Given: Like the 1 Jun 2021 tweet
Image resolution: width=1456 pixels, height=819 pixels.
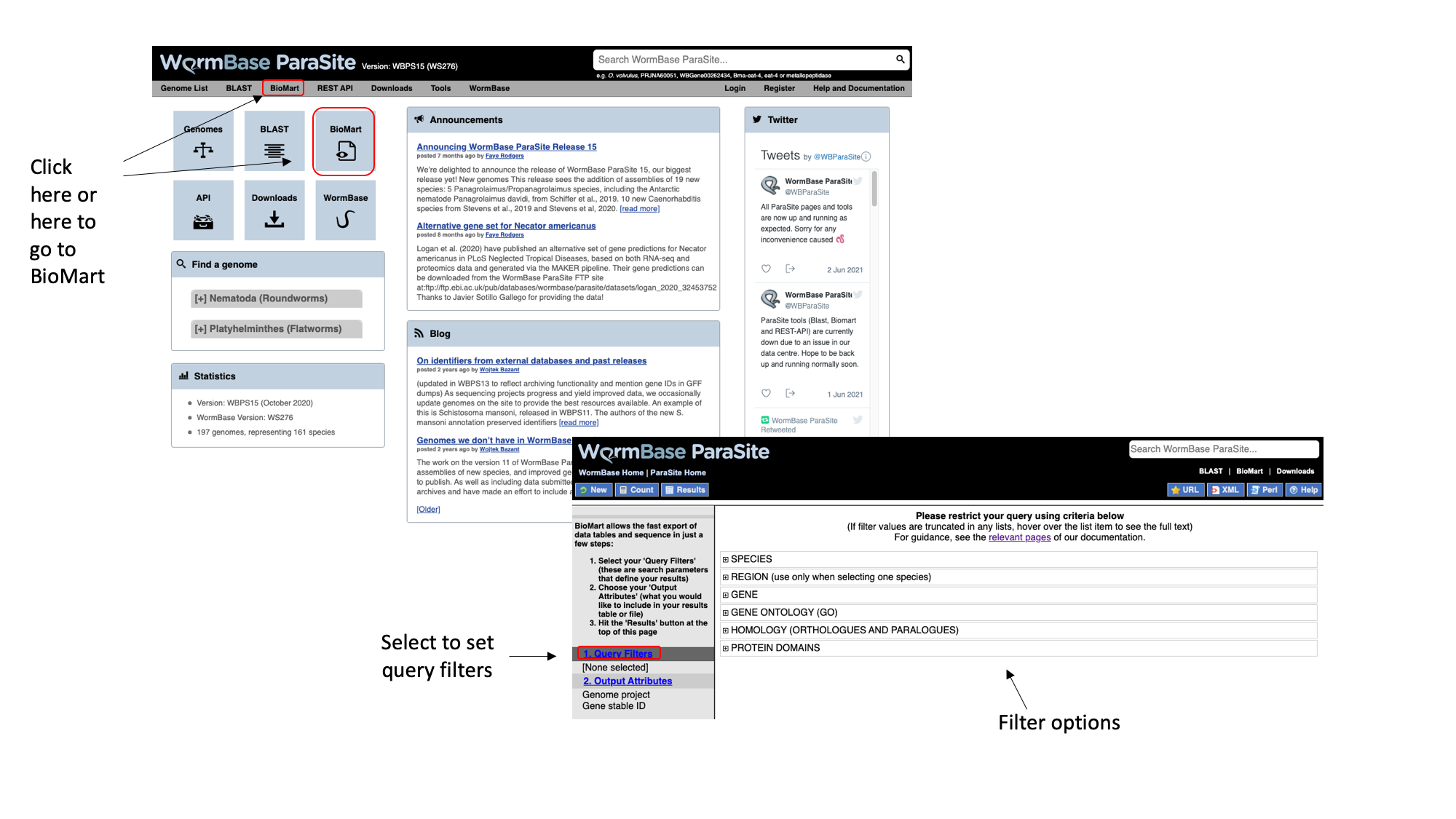Looking at the screenshot, I should pos(766,393).
